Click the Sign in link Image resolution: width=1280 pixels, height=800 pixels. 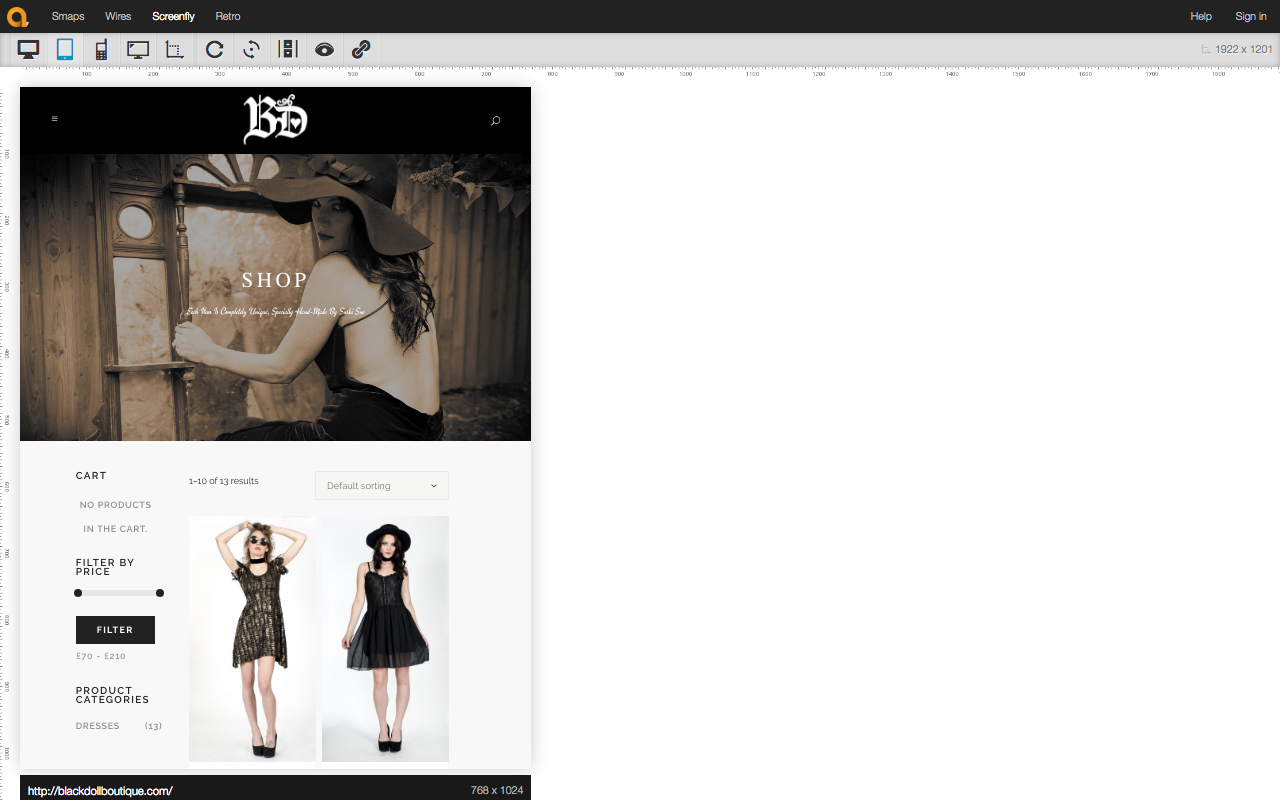1250,16
